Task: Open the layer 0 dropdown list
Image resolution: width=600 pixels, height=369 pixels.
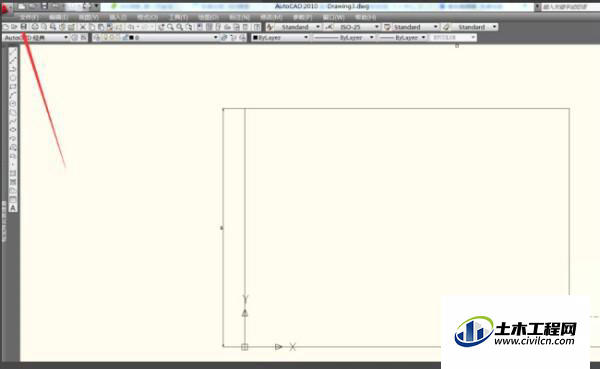Action: 215,38
